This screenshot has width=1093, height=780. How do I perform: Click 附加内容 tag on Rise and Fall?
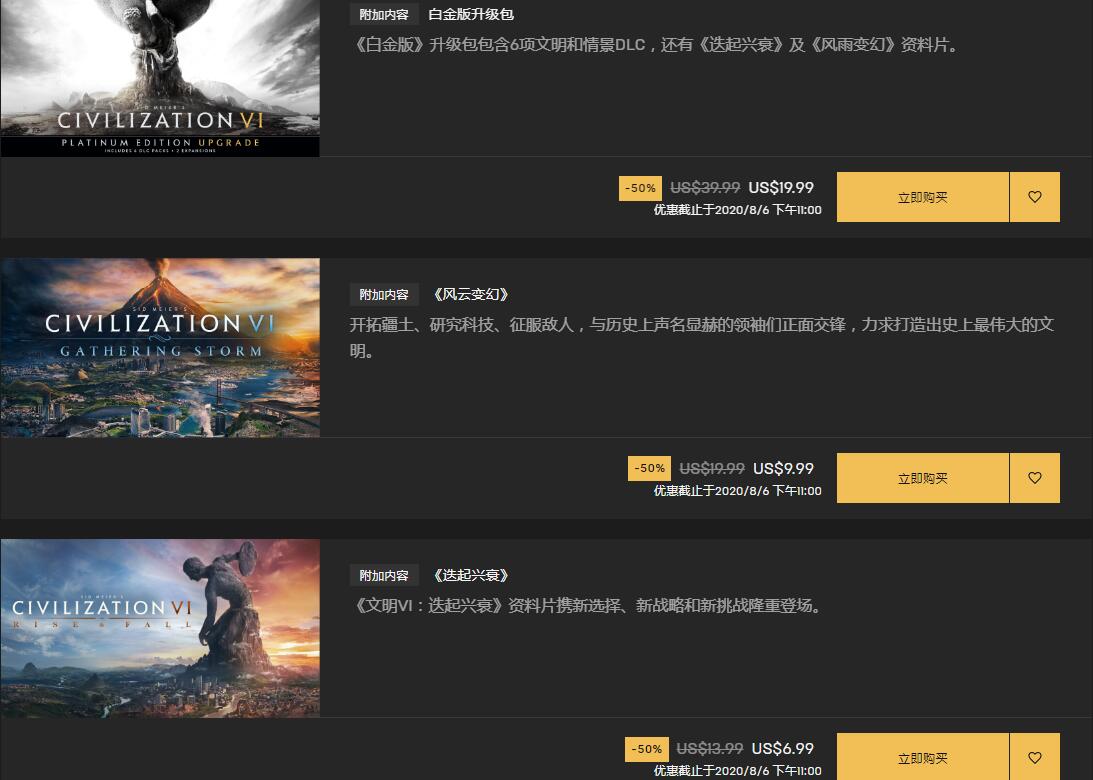point(384,575)
